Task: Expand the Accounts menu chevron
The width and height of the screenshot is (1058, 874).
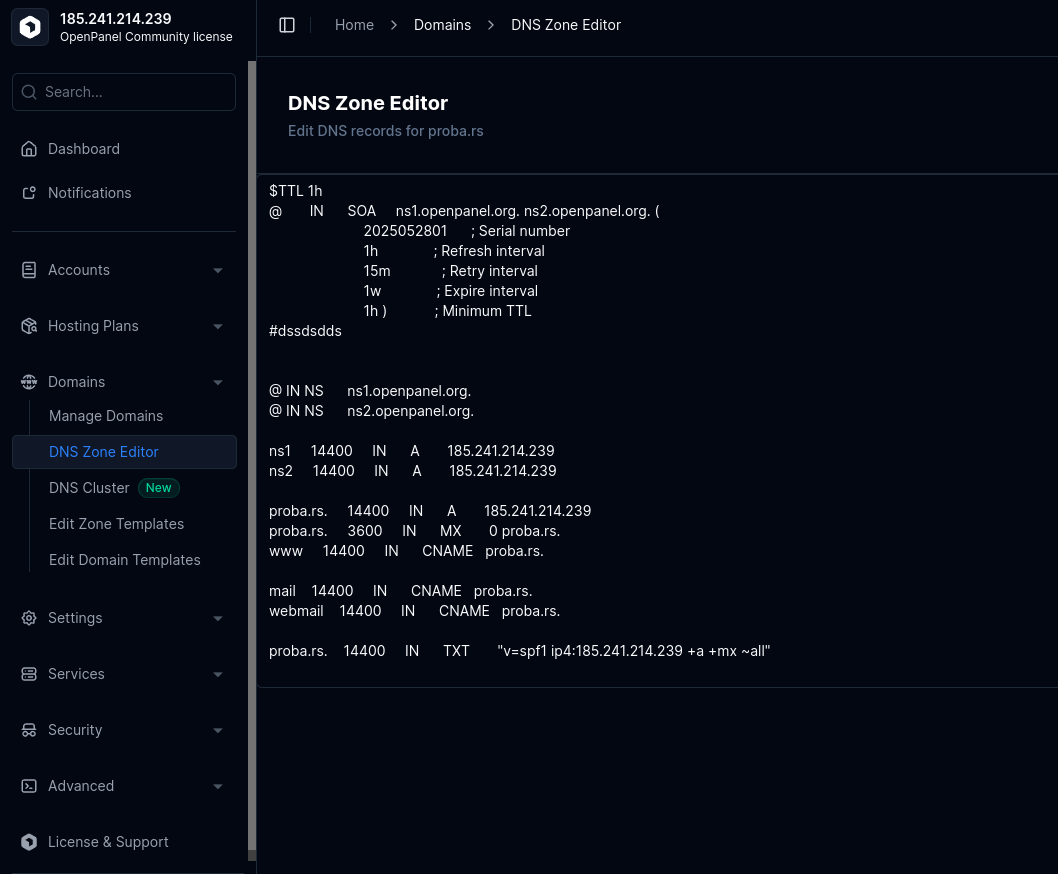Action: [218, 271]
